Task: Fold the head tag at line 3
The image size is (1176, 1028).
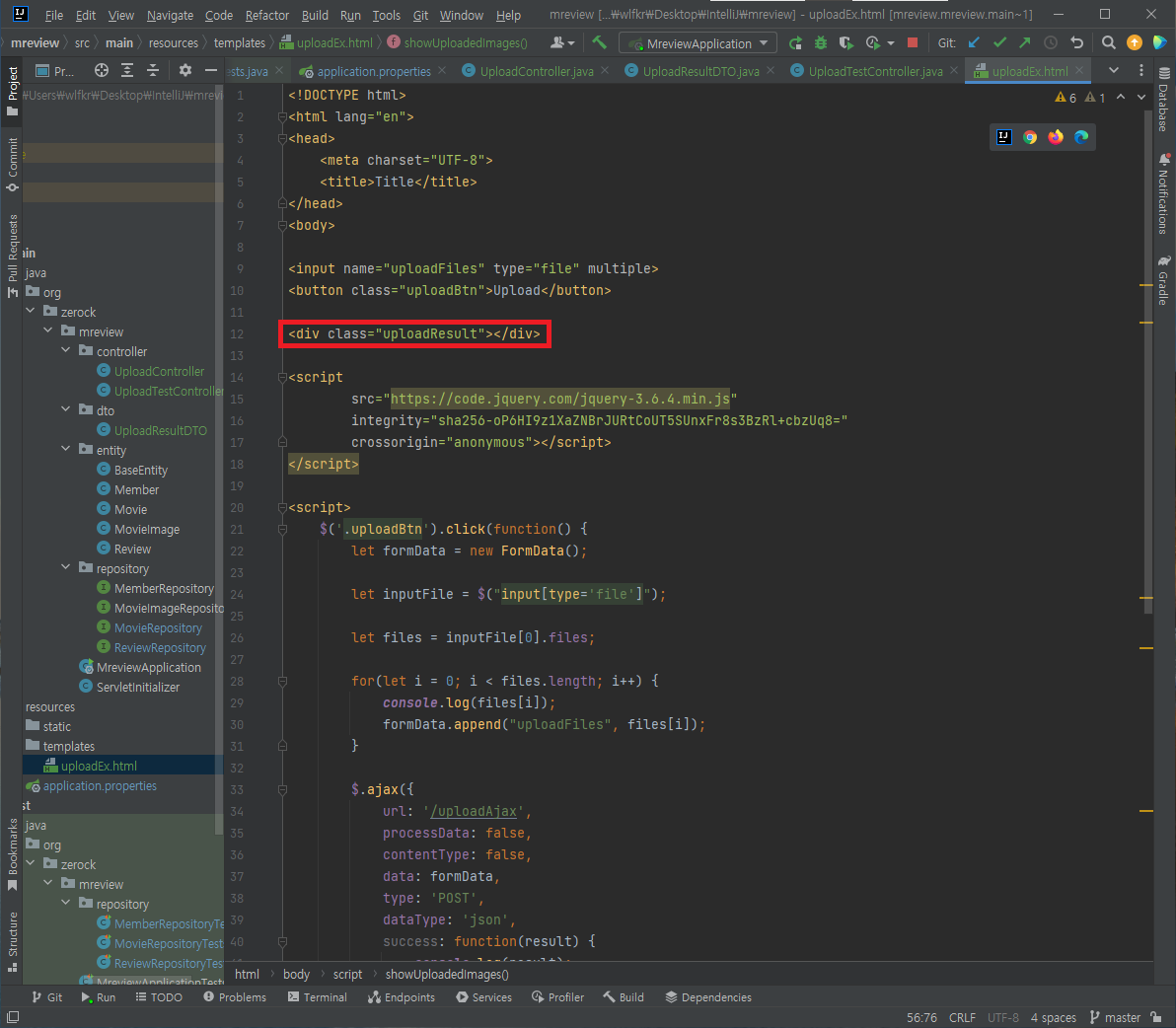Action: (282, 139)
